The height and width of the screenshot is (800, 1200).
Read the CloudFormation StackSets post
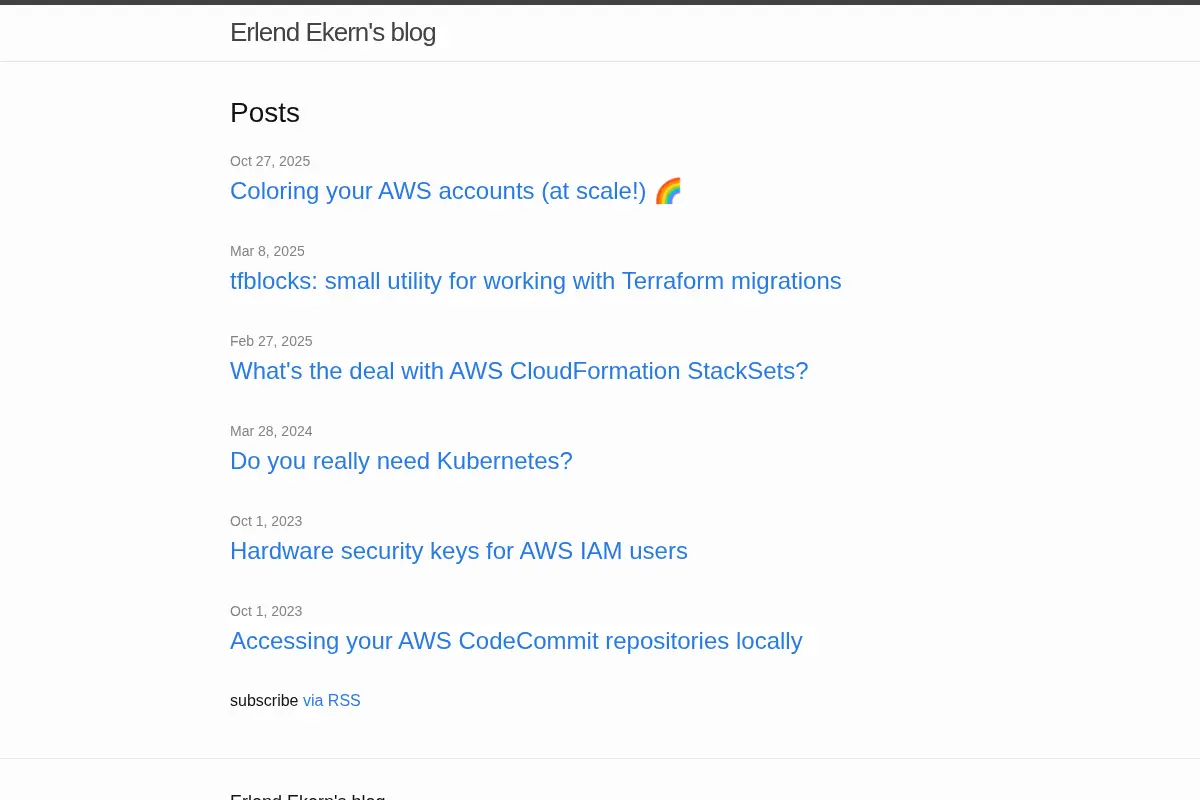tap(519, 371)
